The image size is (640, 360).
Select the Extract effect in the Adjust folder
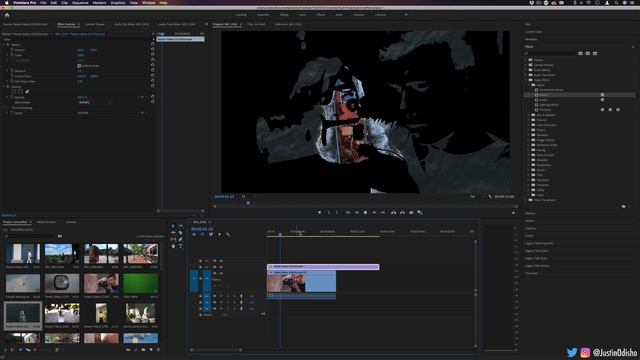[544, 95]
